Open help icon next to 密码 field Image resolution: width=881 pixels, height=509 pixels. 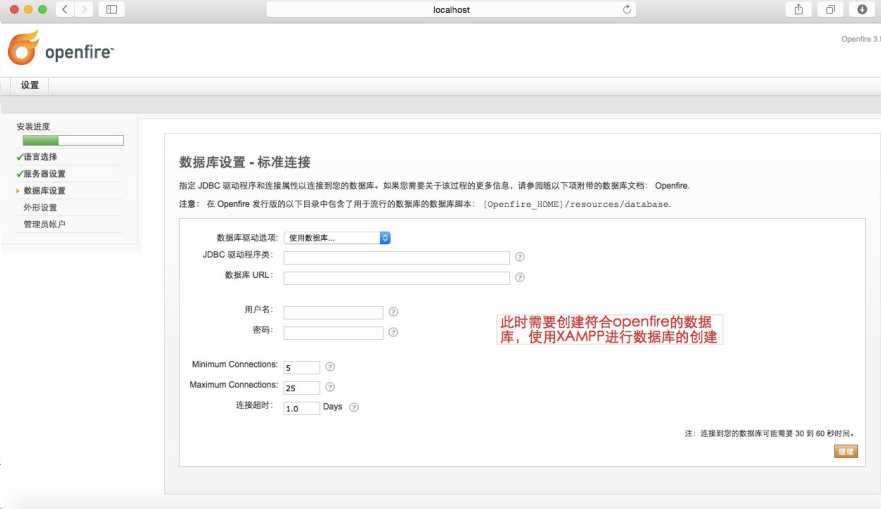tap(393, 332)
